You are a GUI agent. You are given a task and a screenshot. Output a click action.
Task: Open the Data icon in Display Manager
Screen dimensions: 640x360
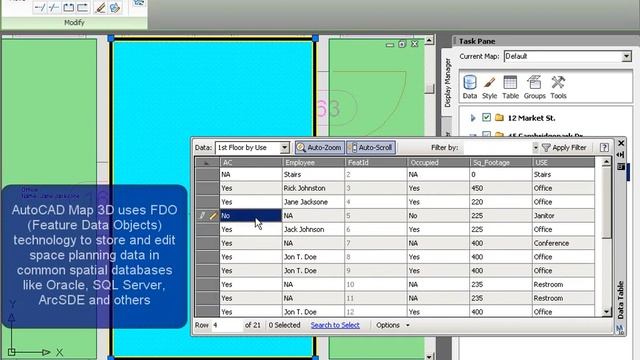[x=470, y=87]
